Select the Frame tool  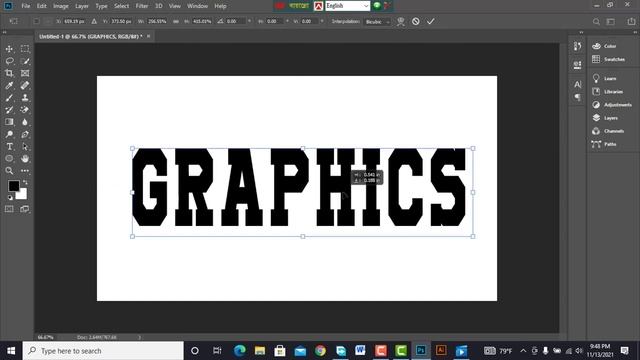(x=25, y=73)
